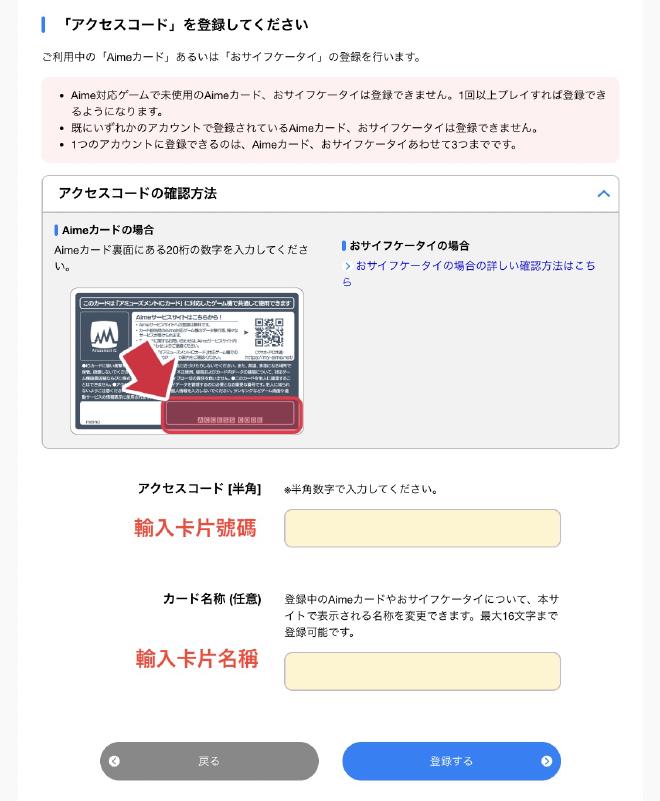Click the Aime card back image
The height and width of the screenshot is (801, 660).
click(x=186, y=361)
